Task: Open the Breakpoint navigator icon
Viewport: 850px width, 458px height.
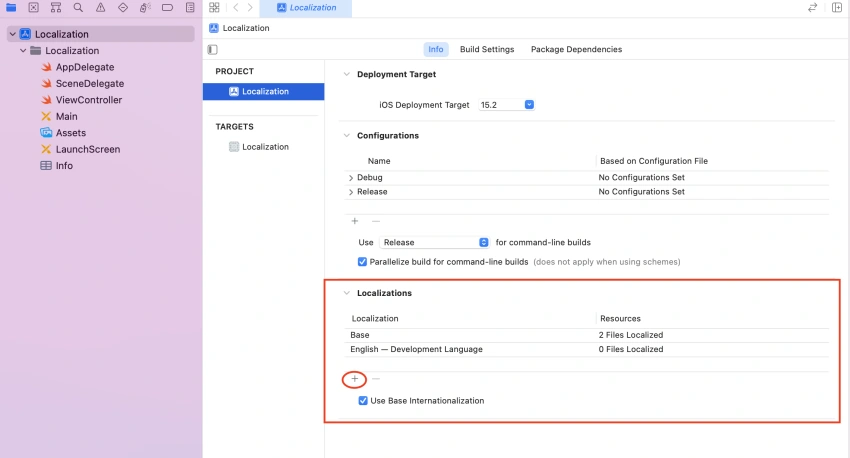Action: pyautogui.click(x=168, y=8)
